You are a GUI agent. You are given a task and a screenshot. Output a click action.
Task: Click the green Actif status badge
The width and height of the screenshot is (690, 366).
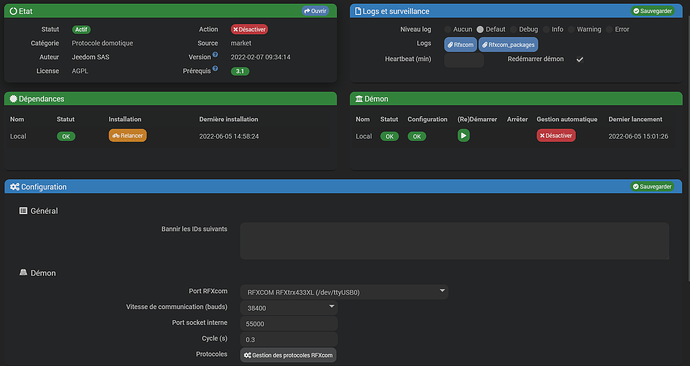(x=81, y=29)
